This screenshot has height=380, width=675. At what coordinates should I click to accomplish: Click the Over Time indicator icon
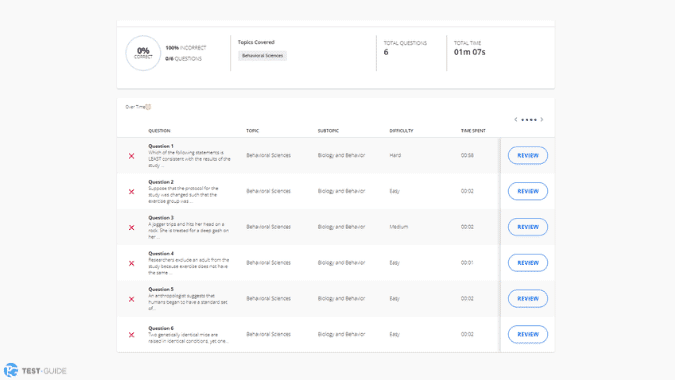pos(149,107)
